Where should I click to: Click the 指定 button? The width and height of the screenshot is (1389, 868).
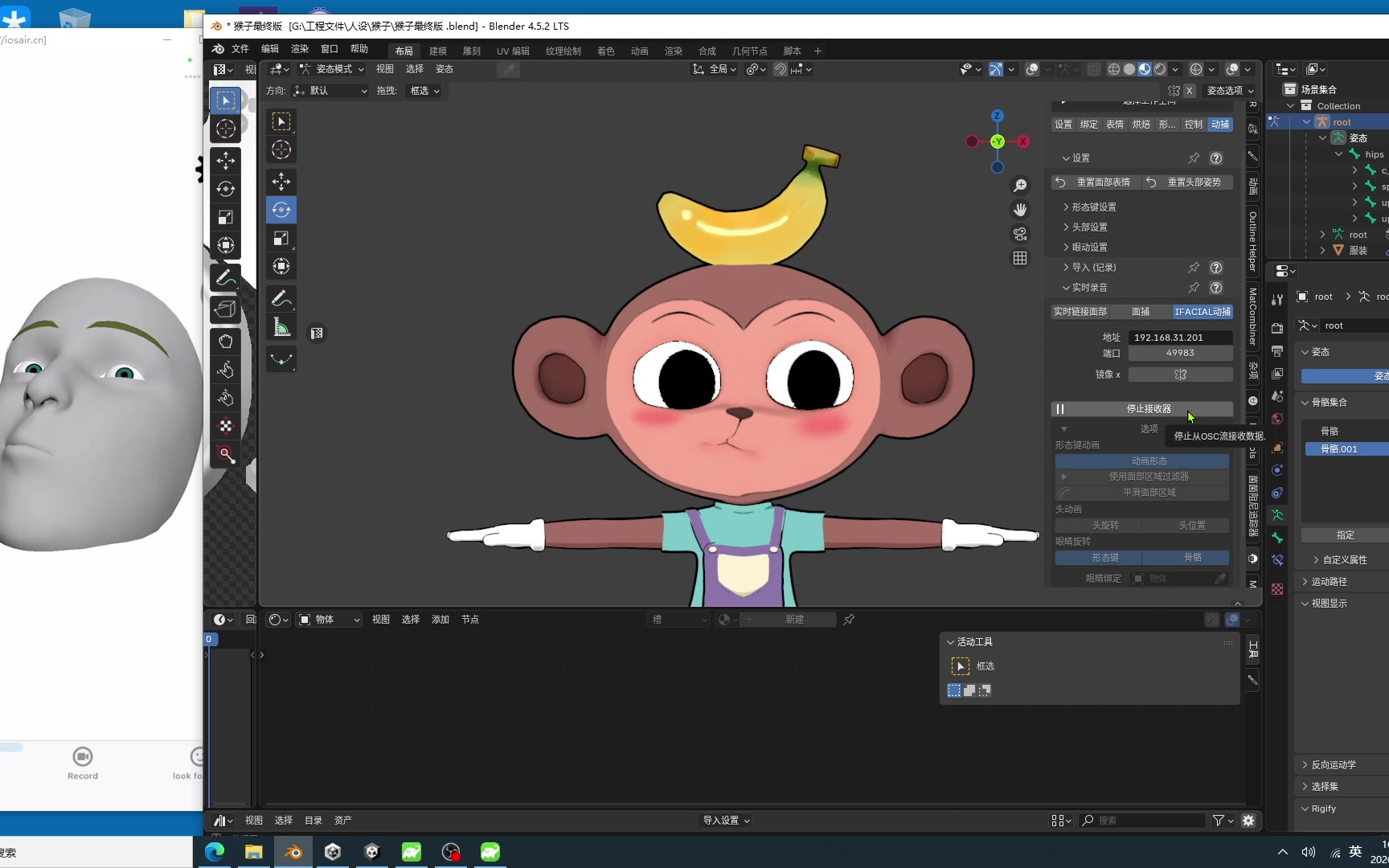1345,535
